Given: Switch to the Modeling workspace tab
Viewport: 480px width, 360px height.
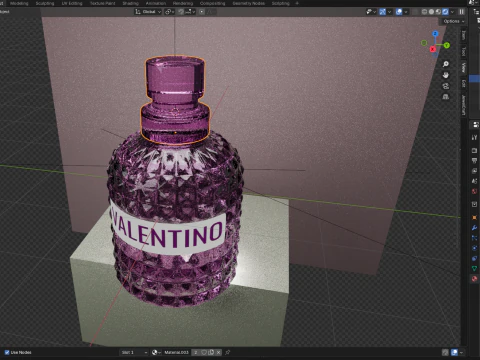Looking at the screenshot, I should [x=19, y=3].
